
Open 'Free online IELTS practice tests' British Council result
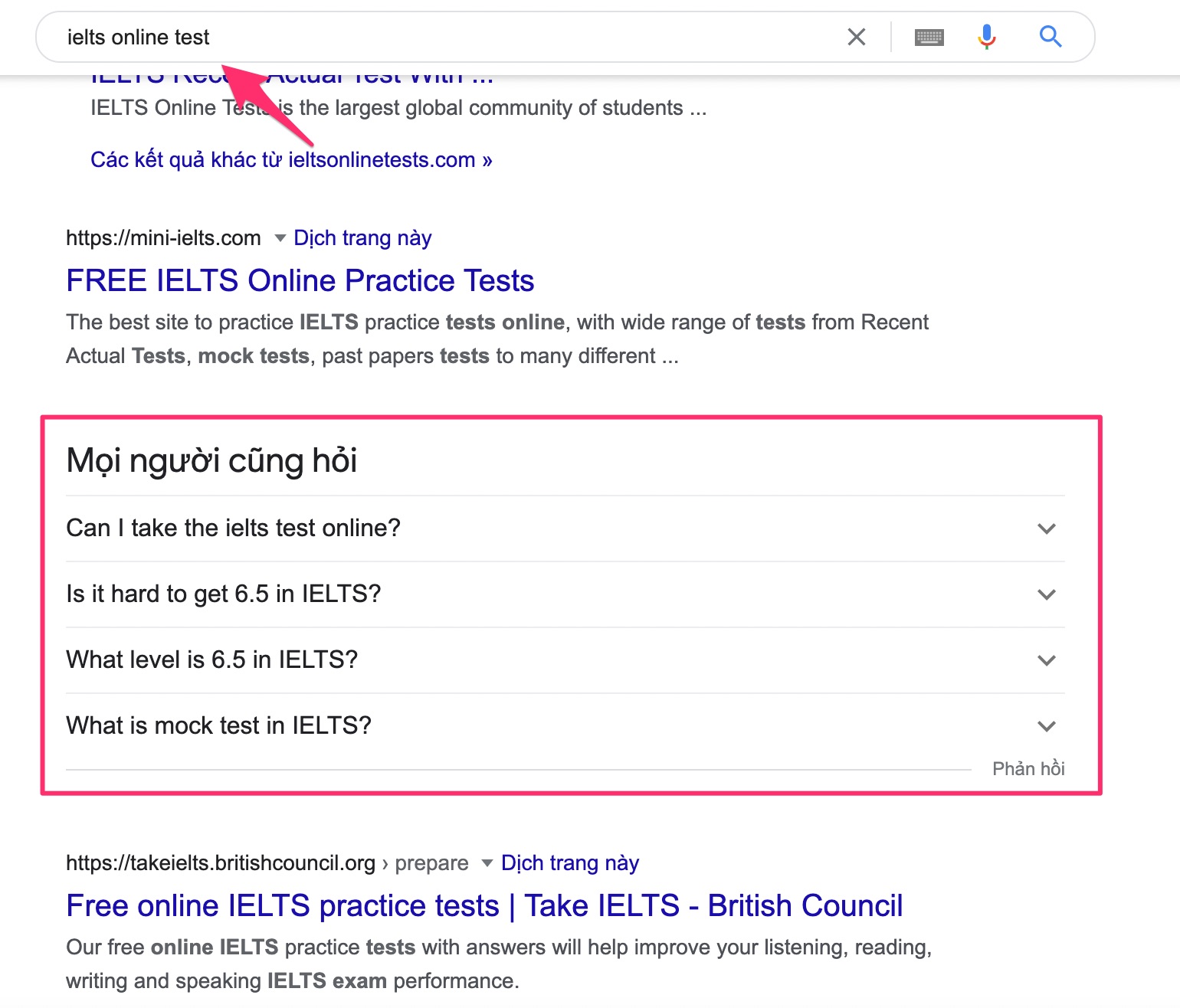tap(484, 906)
